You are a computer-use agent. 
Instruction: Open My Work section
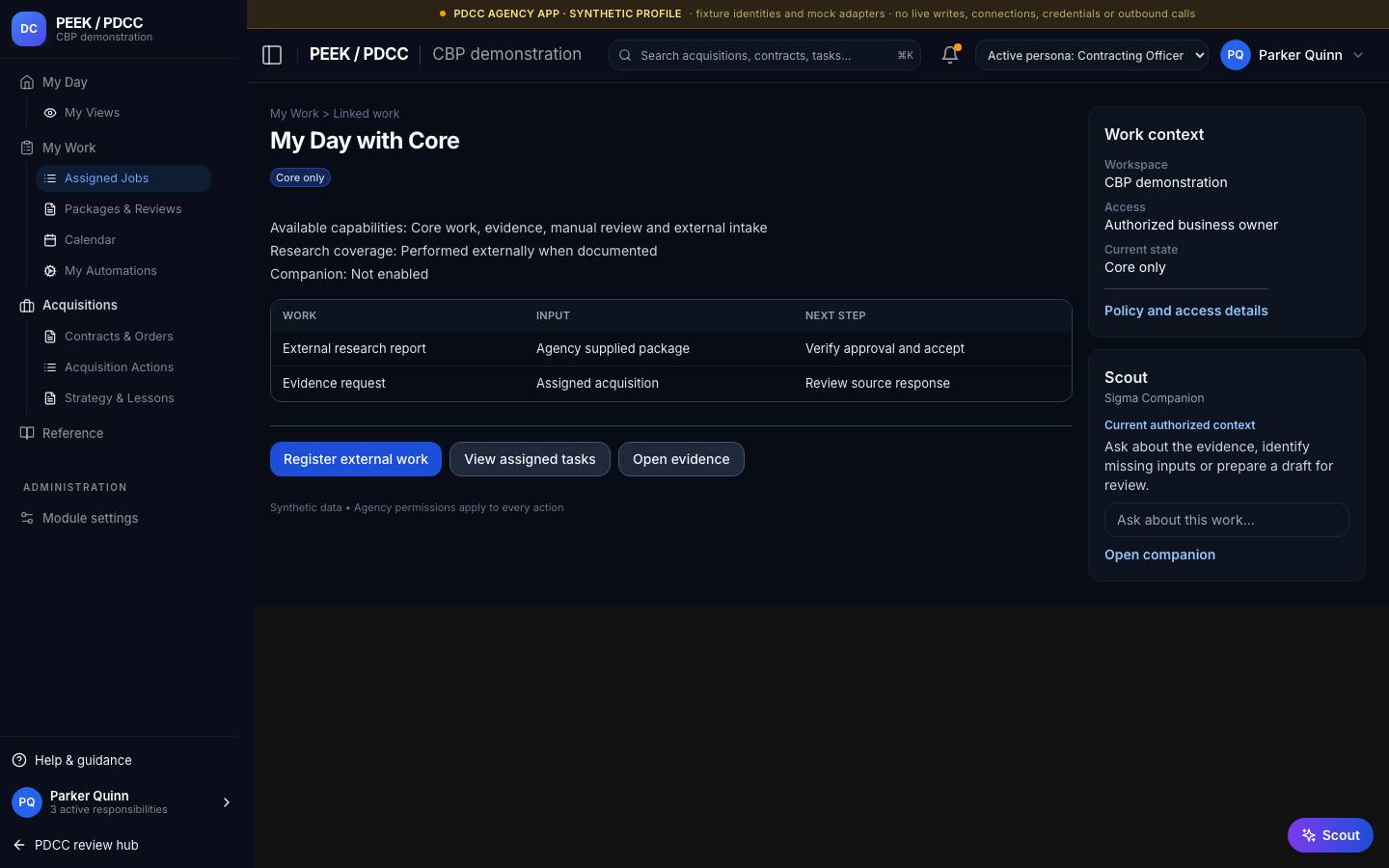click(x=68, y=148)
